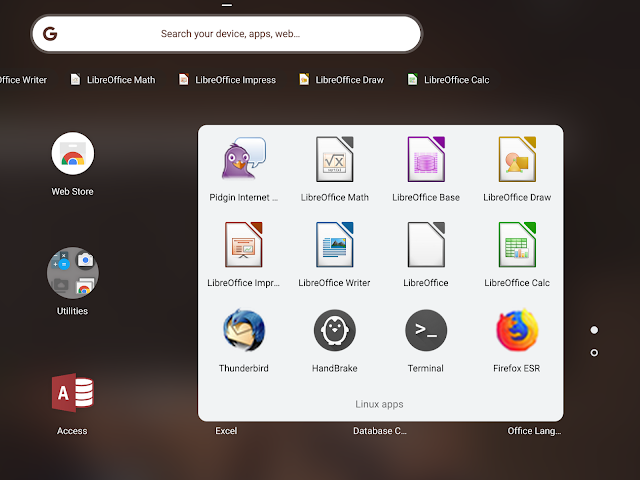This screenshot has width=640, height=480.
Task: Click the Google G logo in search
Action: click(x=50, y=33)
